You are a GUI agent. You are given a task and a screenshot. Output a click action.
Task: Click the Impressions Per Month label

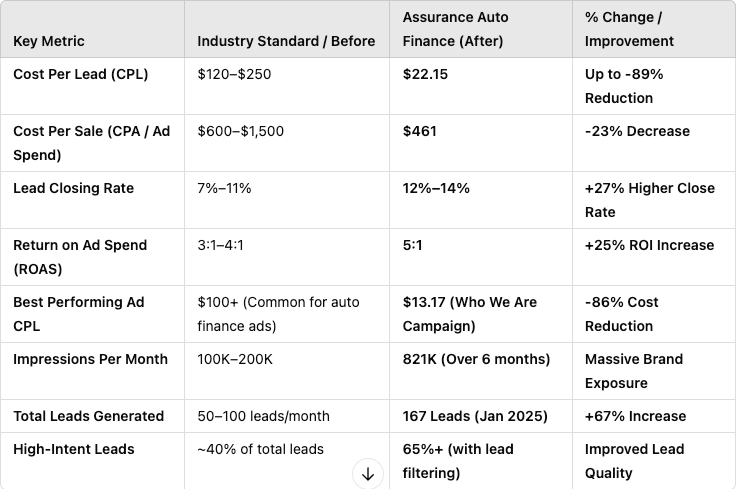(90, 359)
